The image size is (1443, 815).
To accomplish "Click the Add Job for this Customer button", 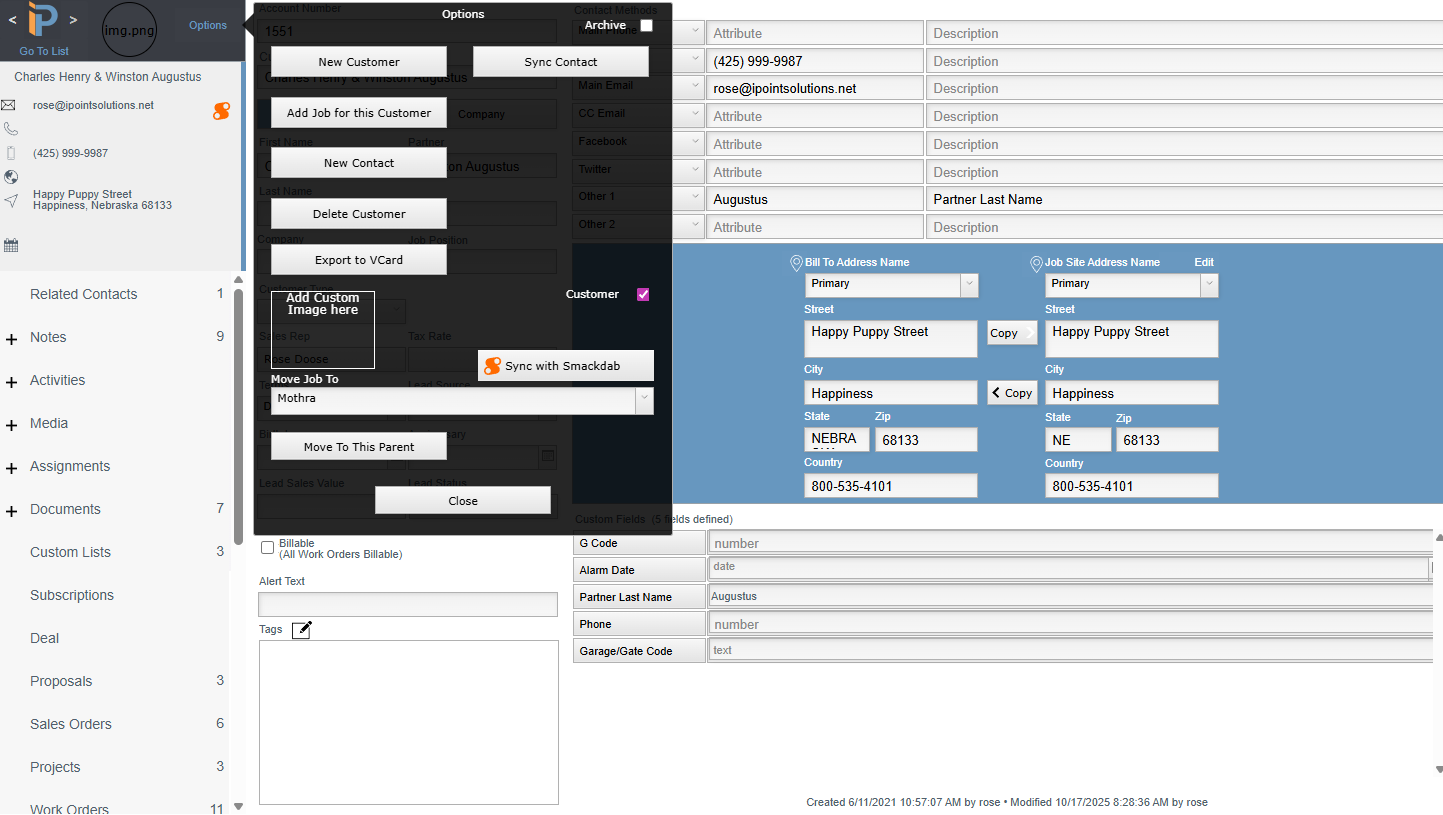I will (x=359, y=113).
